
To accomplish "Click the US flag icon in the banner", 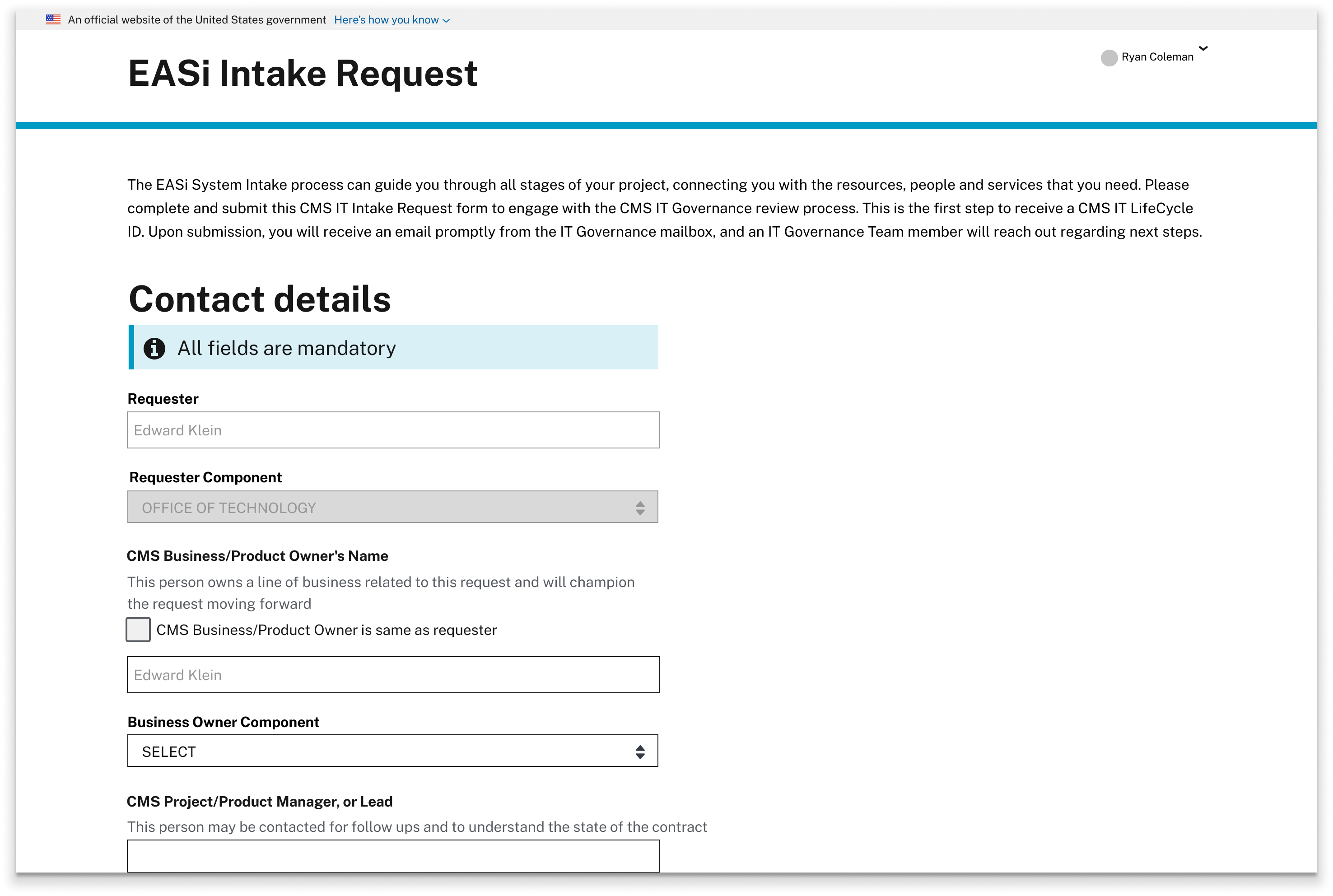I will tap(53, 19).
